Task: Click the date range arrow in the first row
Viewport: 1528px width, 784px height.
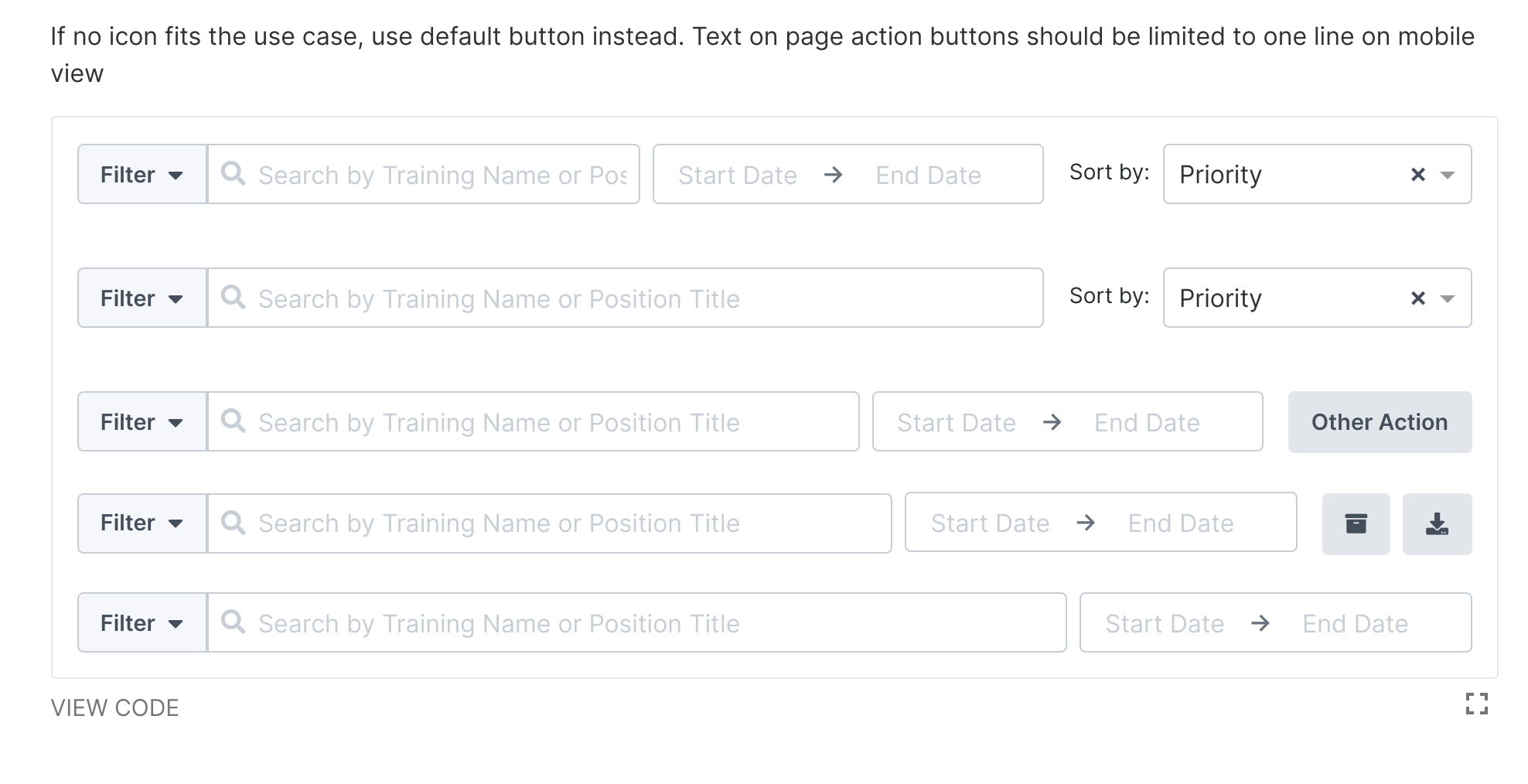Action: pyautogui.click(x=834, y=175)
